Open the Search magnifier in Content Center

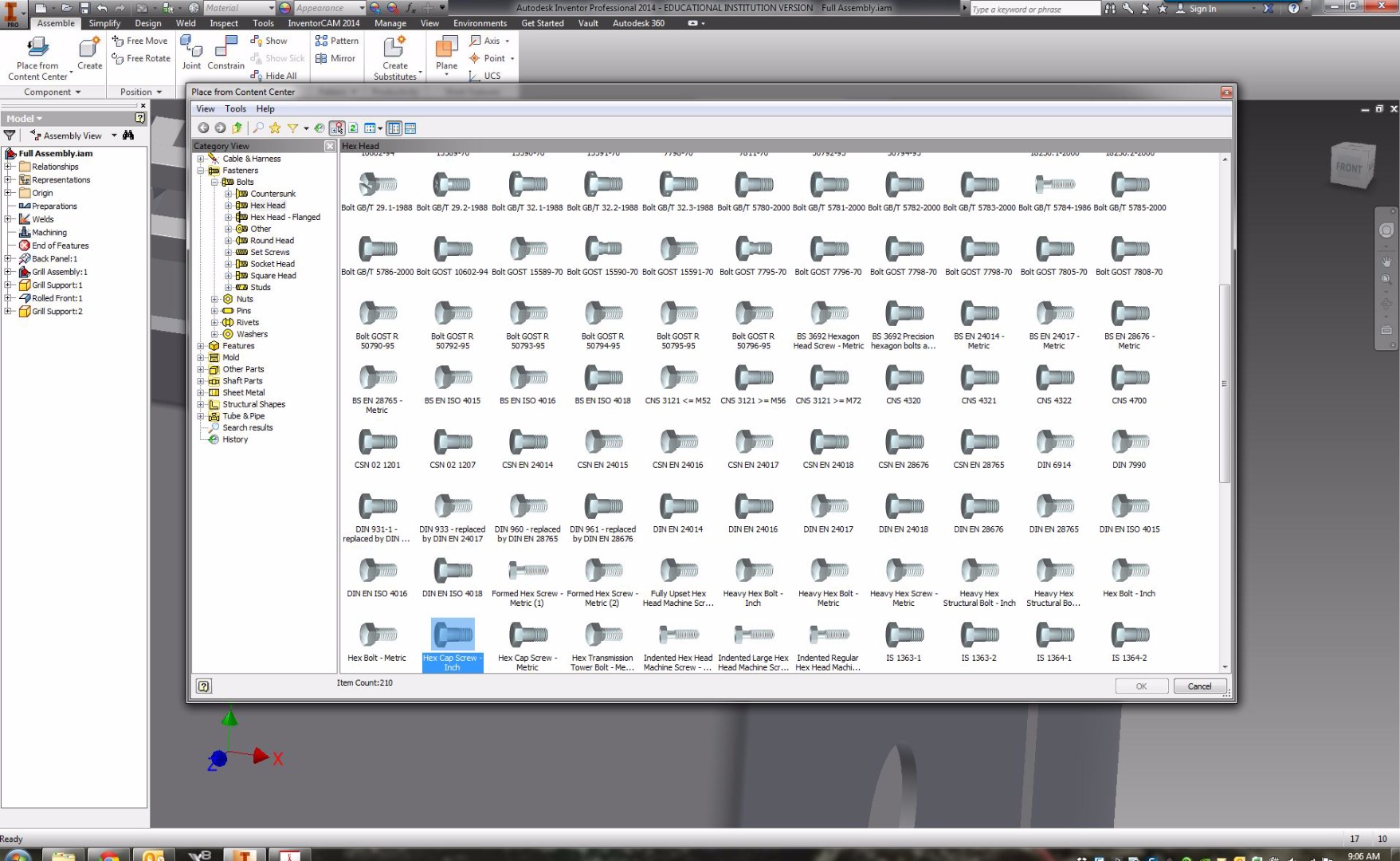258,128
